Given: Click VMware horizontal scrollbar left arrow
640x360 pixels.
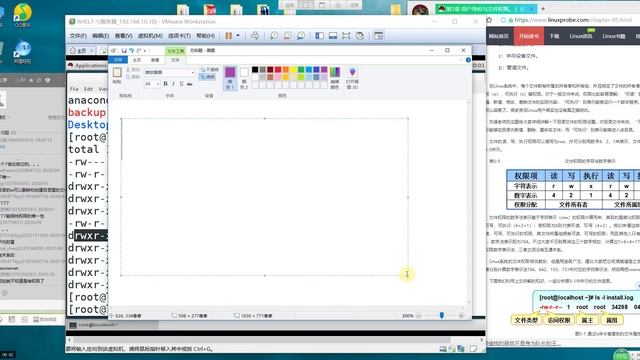Looking at the screenshot, I should pyautogui.click(x=69, y=340).
